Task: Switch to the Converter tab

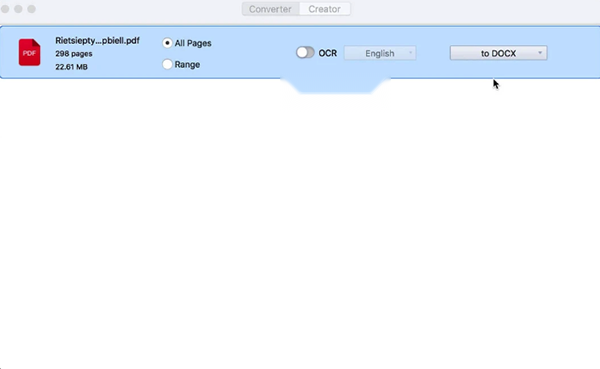Action: click(270, 9)
